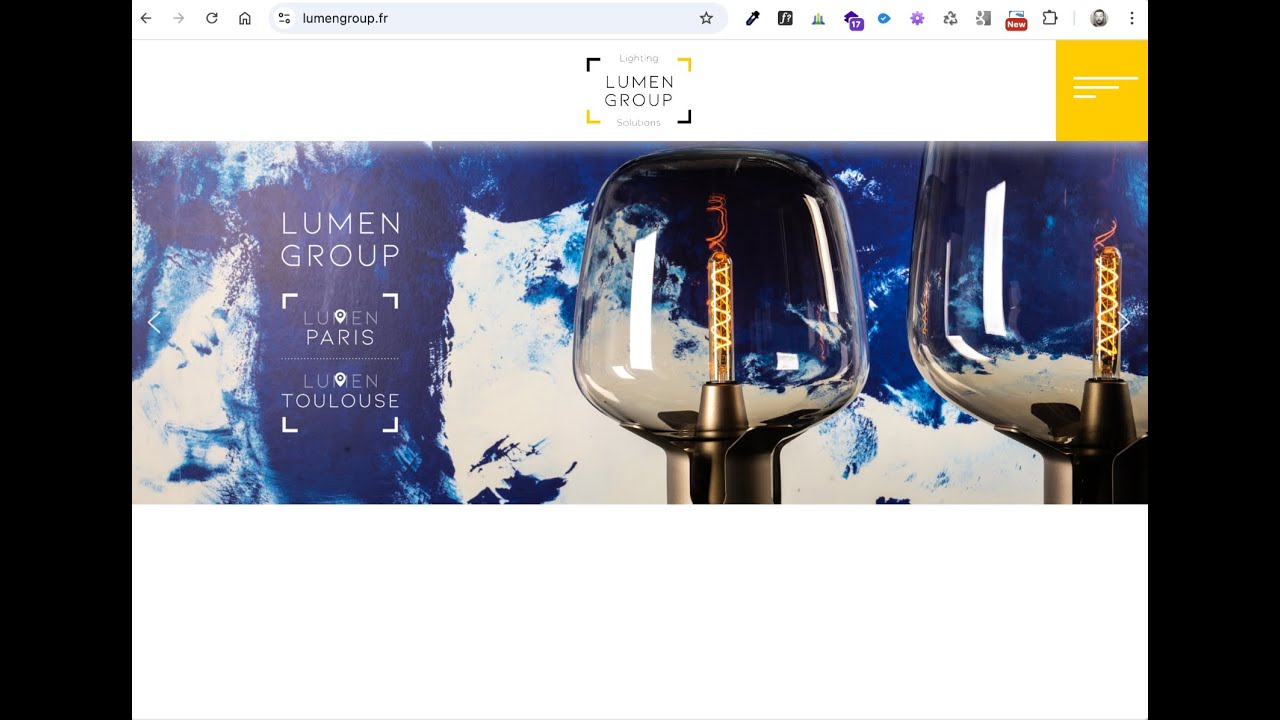The width and height of the screenshot is (1280, 720).
Task: Open the extension with red New badge
Action: point(1016,19)
